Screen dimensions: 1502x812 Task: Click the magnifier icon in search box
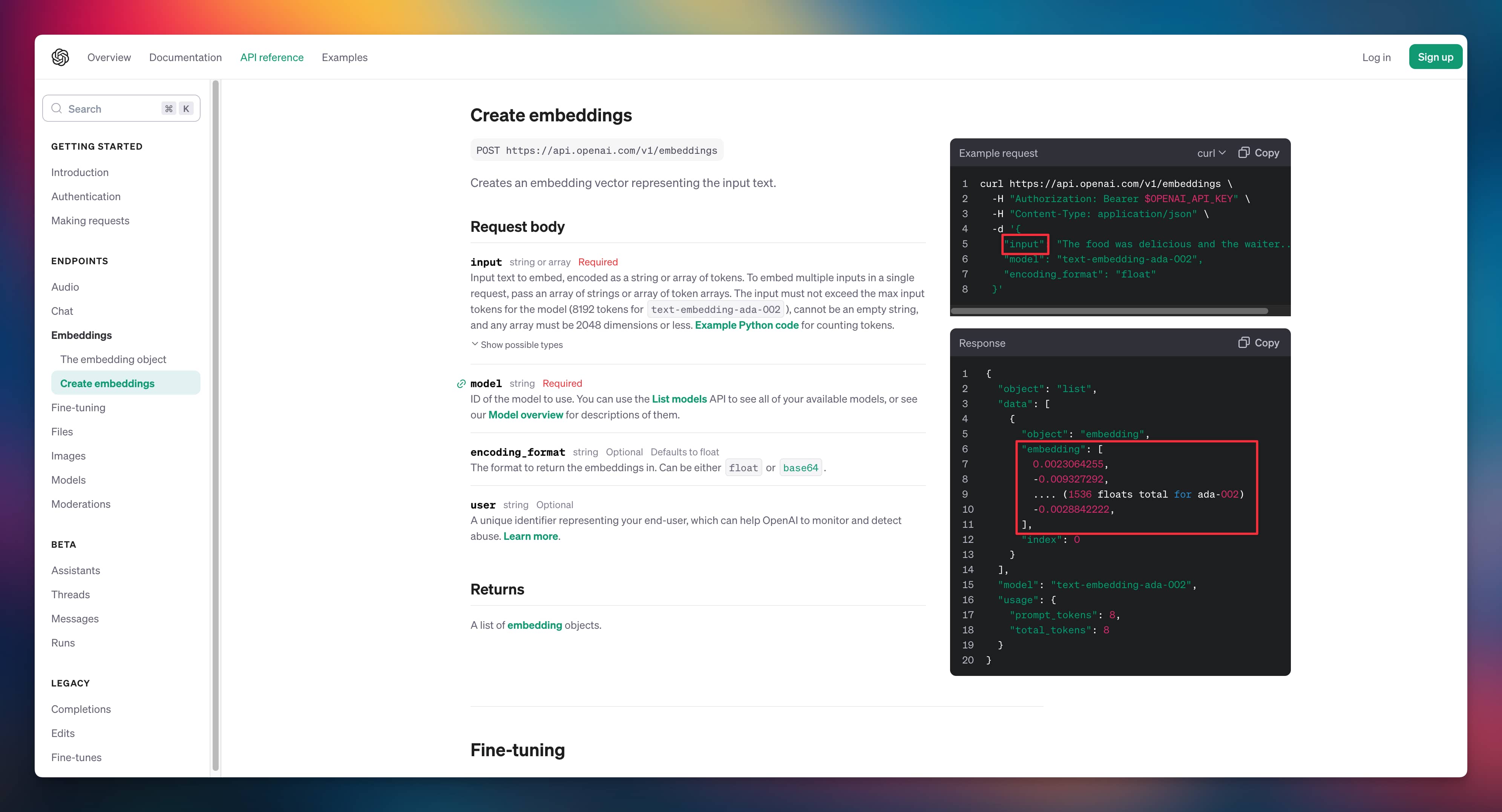[x=57, y=109]
